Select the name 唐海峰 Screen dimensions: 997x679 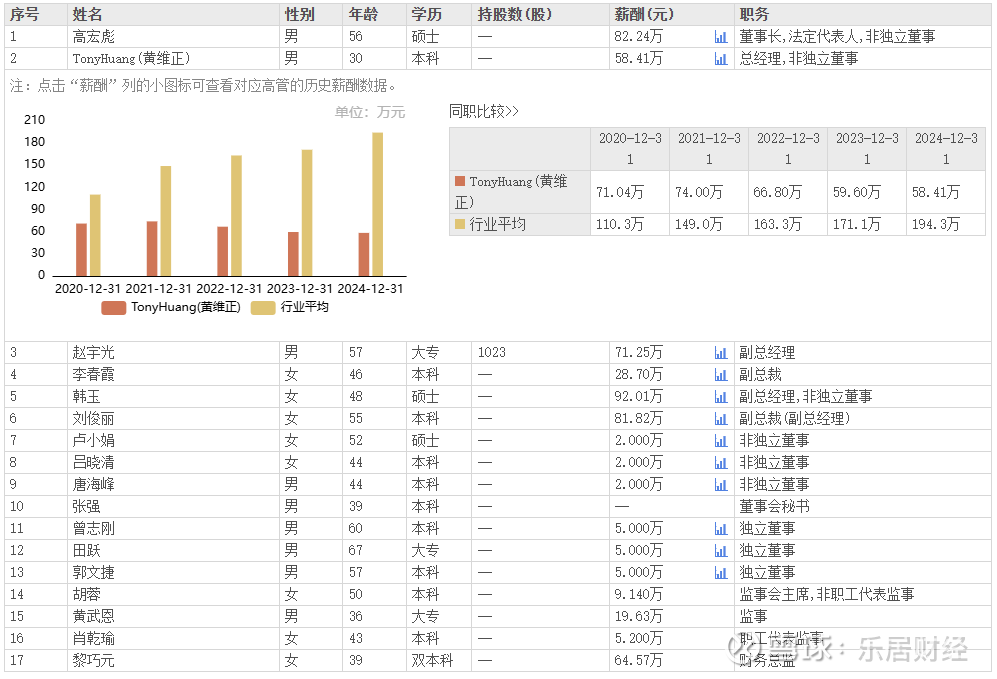tap(93, 485)
